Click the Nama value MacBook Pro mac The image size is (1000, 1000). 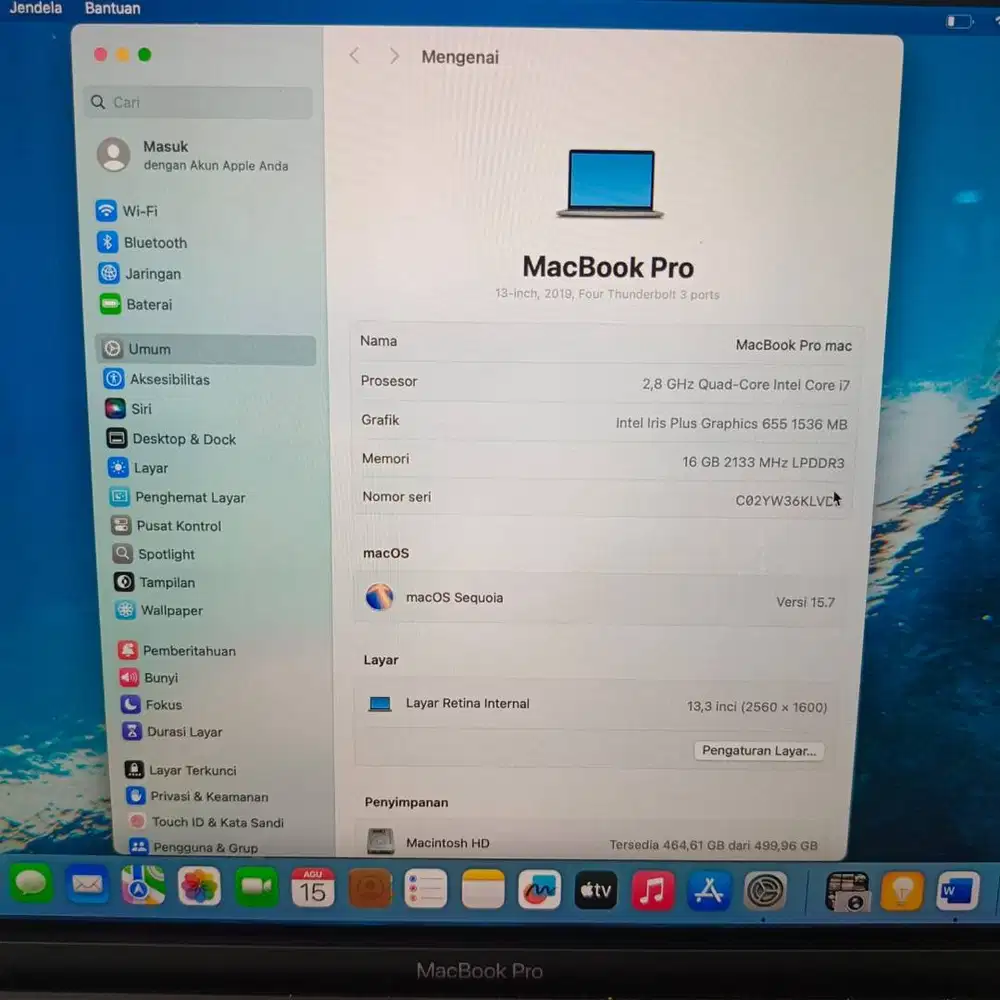coord(793,345)
